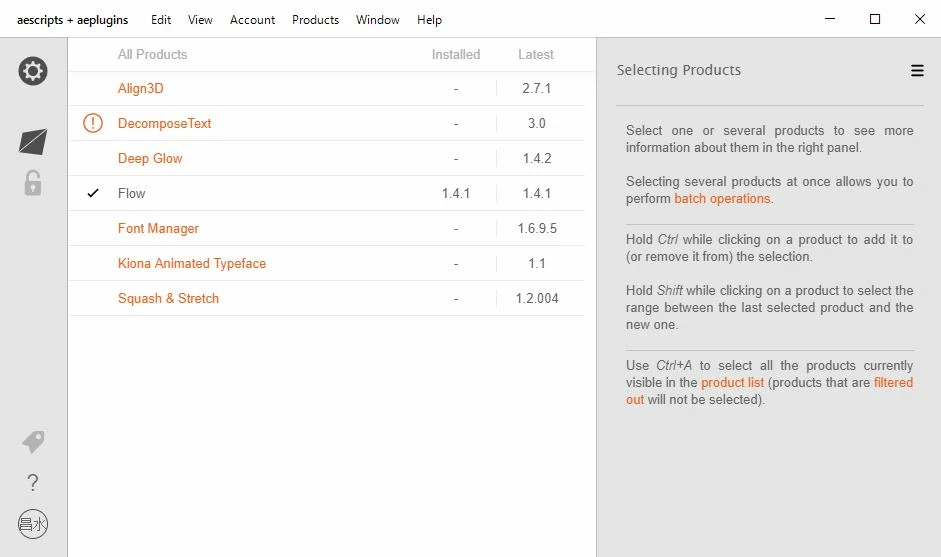Select the Flow product row

[x=326, y=193]
